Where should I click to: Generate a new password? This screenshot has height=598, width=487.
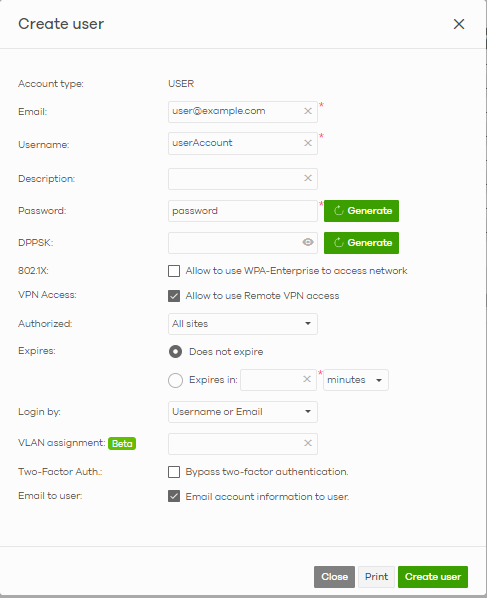361,211
